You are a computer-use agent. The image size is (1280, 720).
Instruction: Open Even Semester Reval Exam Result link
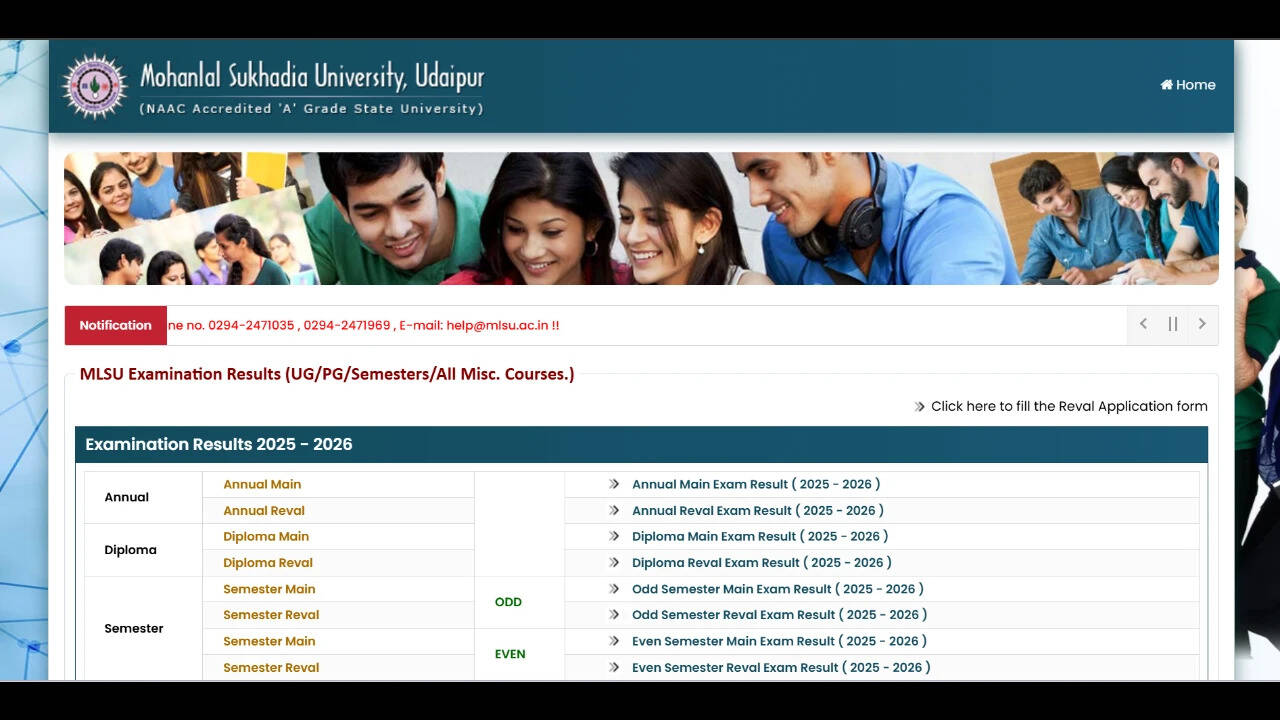coord(781,667)
